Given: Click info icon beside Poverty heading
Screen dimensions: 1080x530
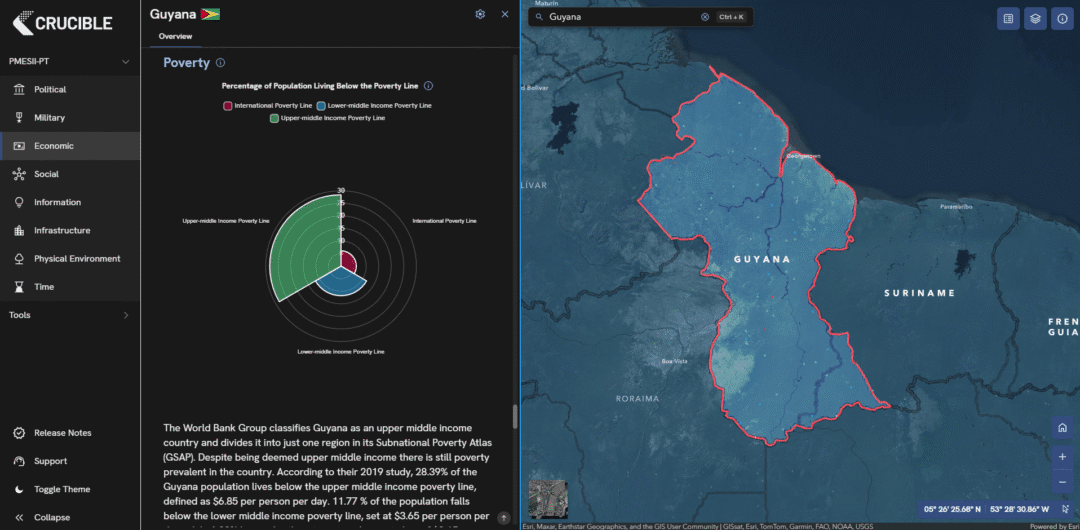Looking at the screenshot, I should [221, 63].
